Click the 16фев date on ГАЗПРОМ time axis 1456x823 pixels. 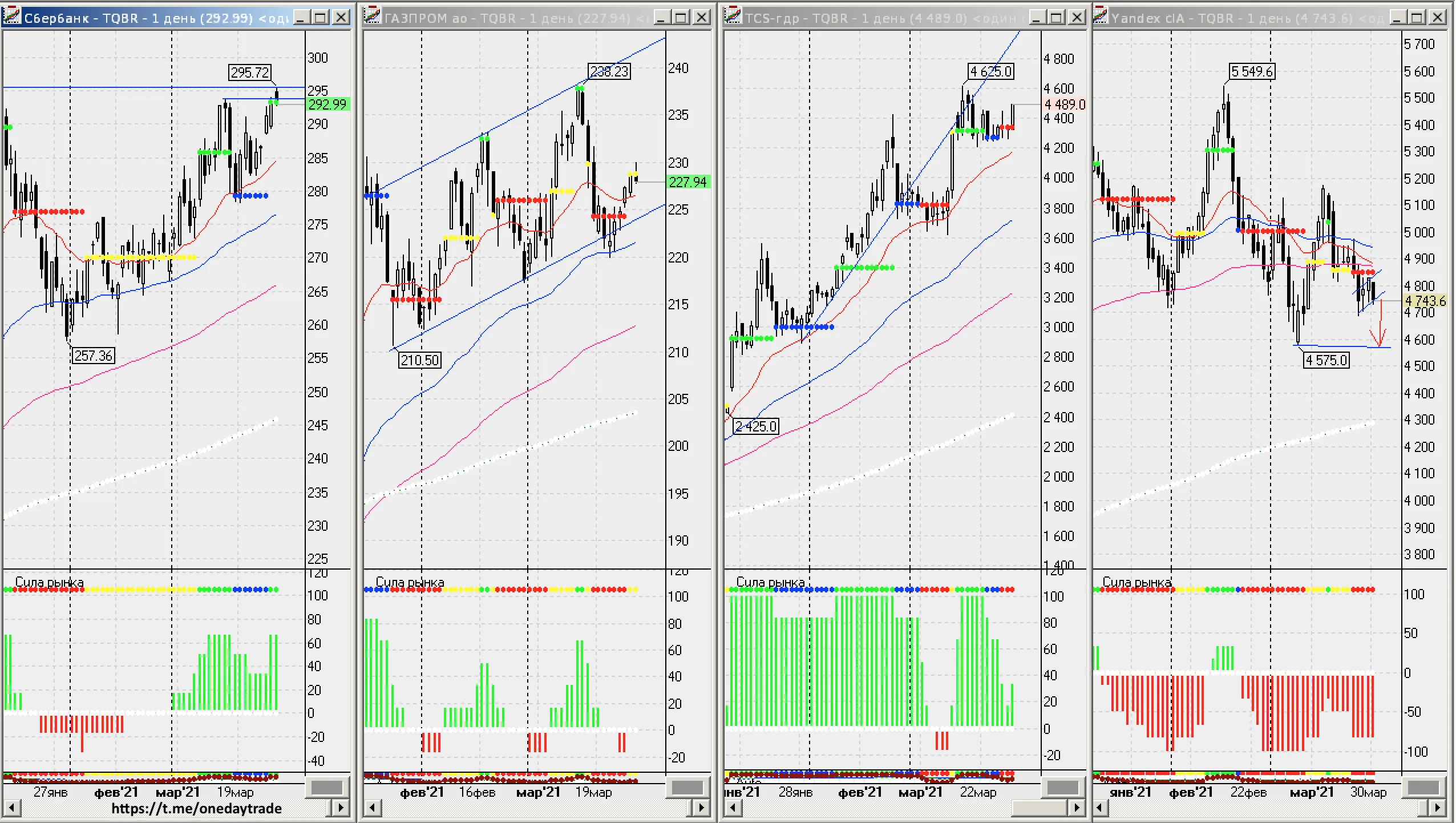(477, 792)
